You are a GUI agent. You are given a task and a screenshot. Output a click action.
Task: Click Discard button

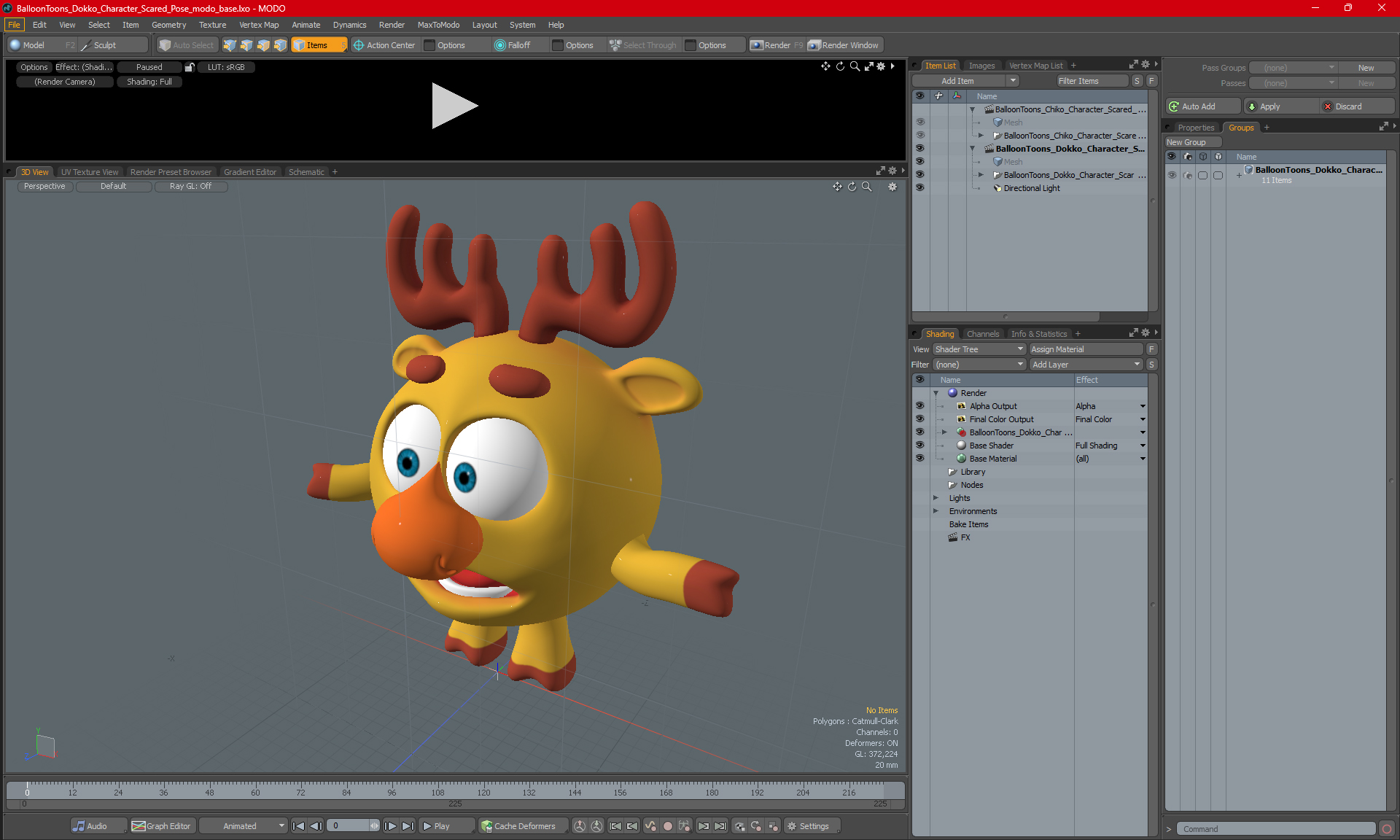coord(1357,106)
